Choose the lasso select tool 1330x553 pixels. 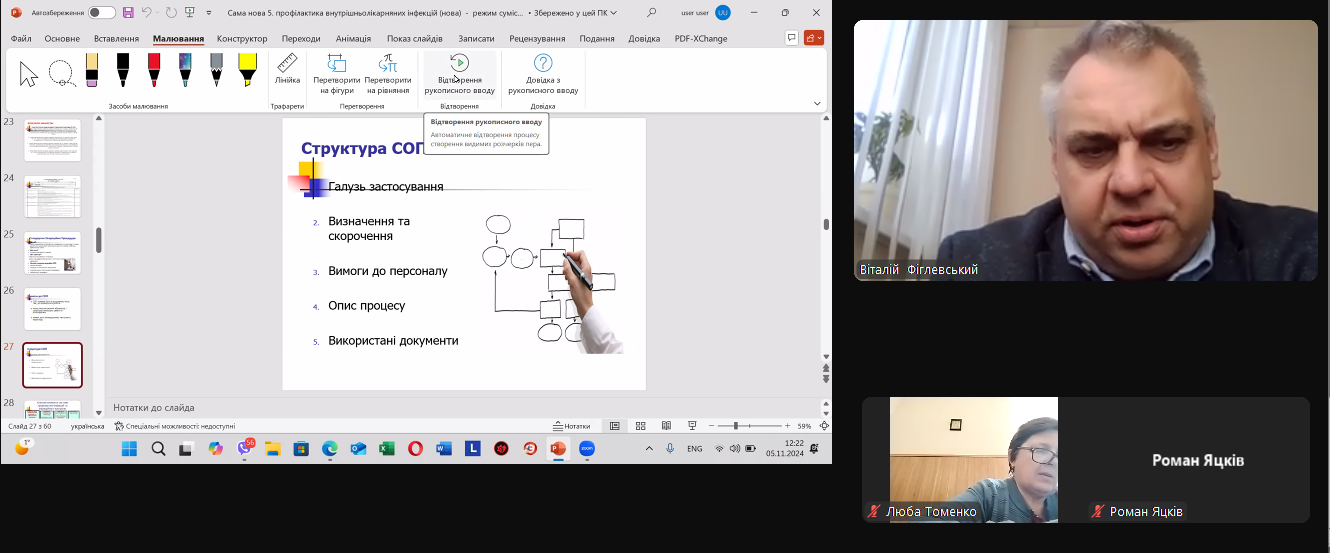(x=61, y=73)
